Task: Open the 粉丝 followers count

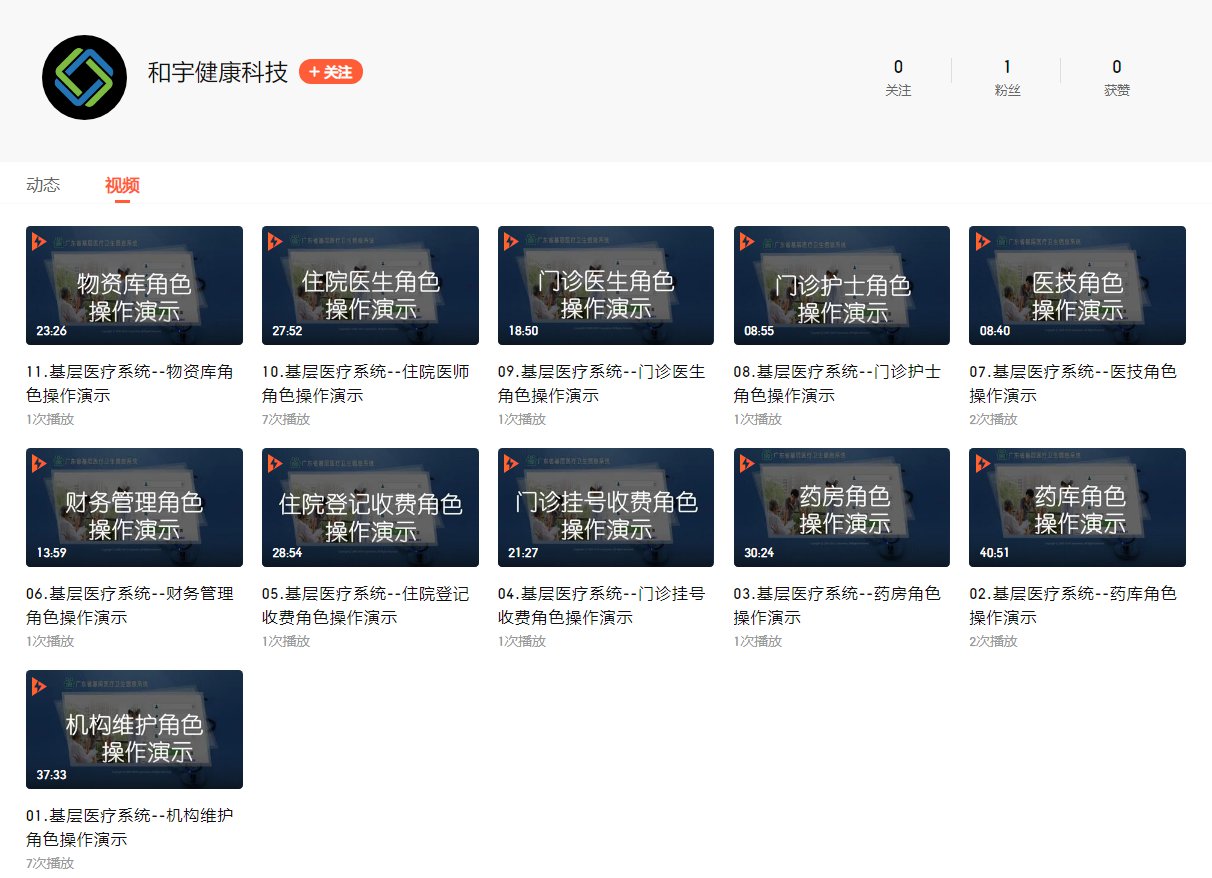Action: [x=1007, y=77]
